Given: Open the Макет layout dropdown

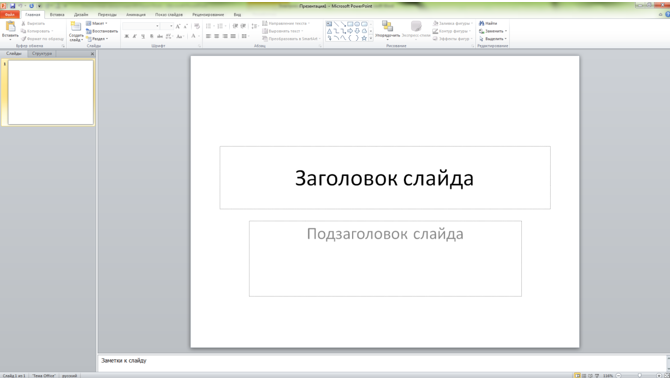Looking at the screenshot, I should (x=97, y=23).
